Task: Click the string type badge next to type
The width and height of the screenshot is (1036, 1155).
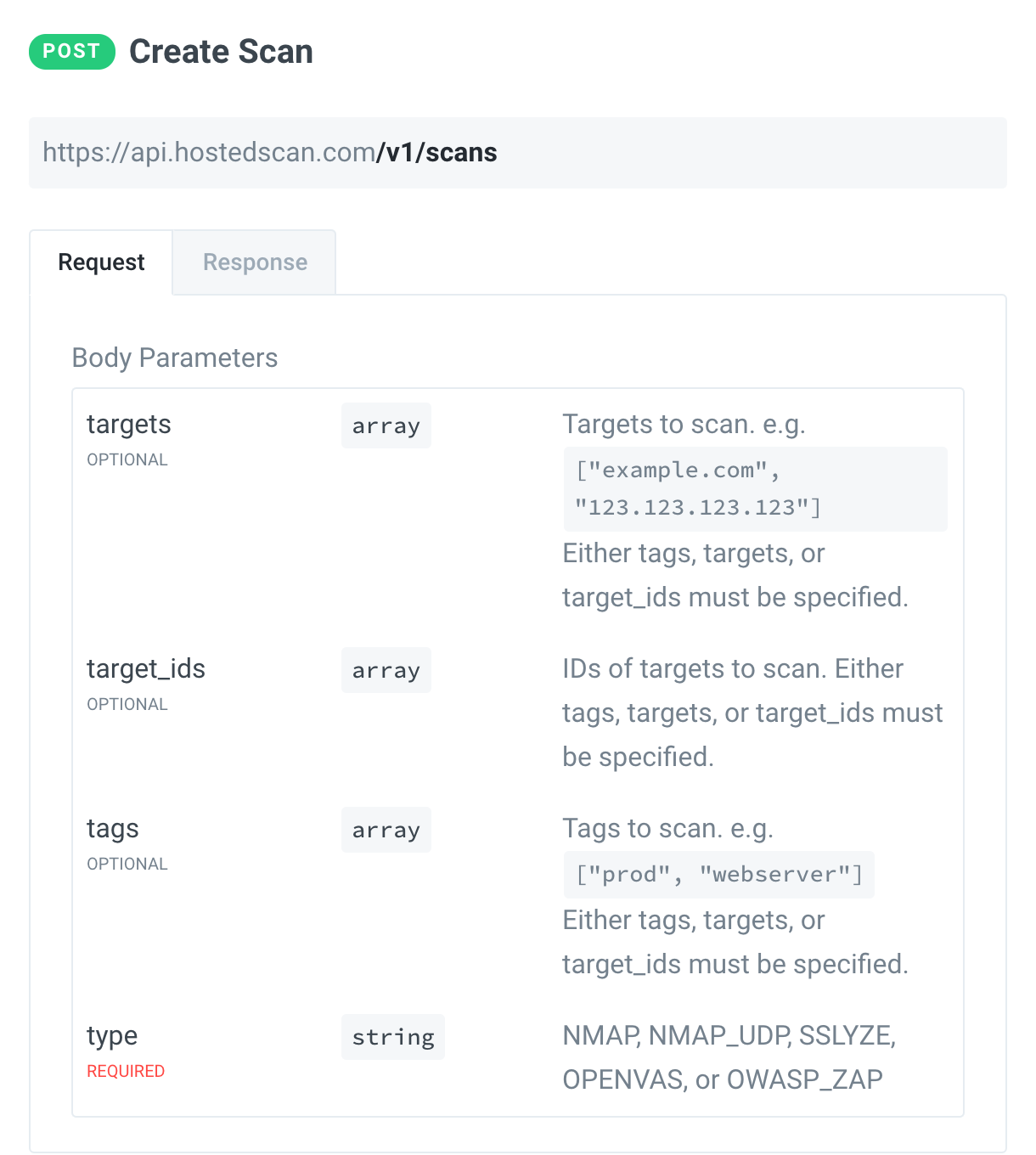Action: click(x=392, y=1037)
